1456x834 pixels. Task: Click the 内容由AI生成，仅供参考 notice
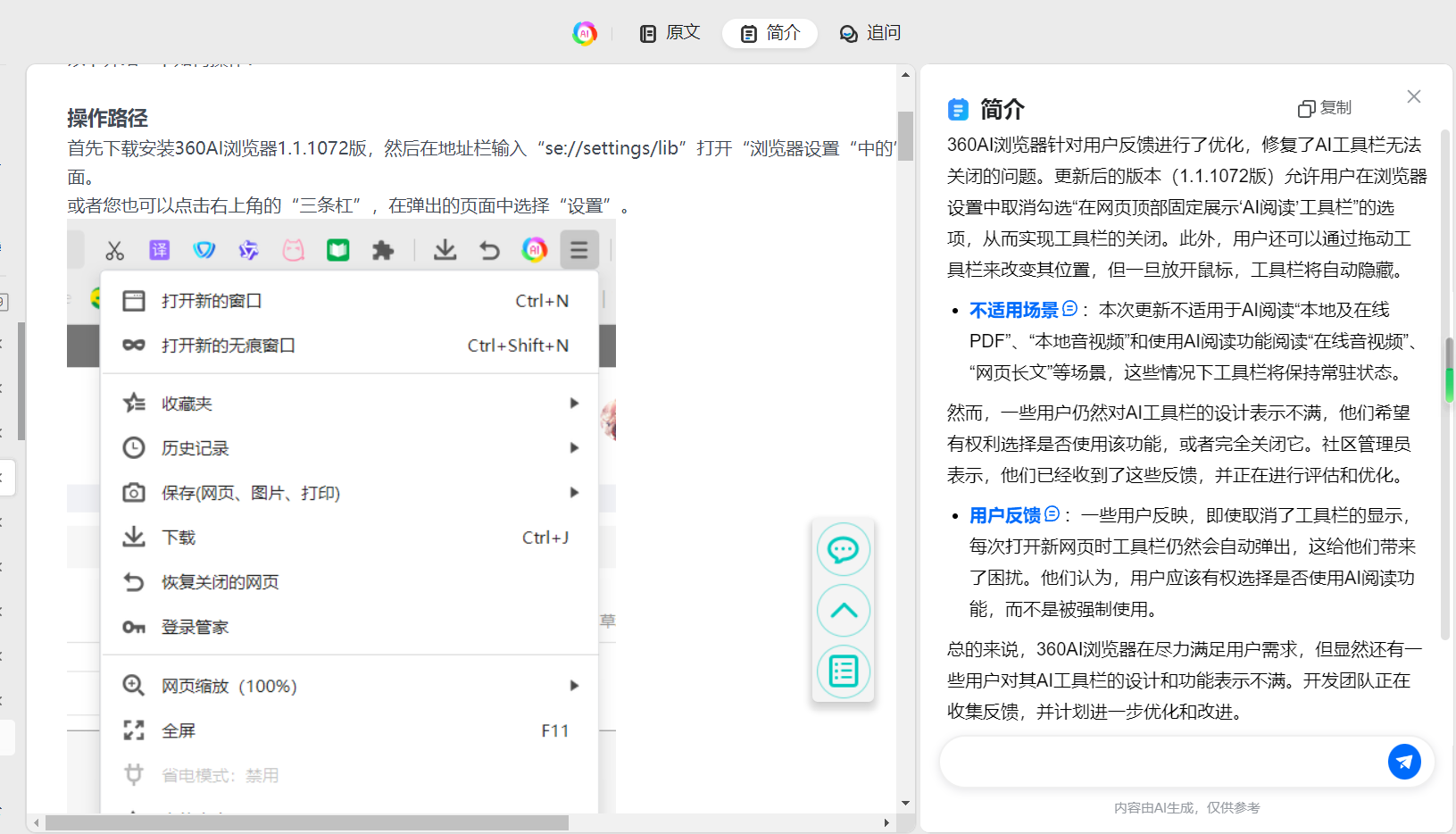pyautogui.click(x=1186, y=807)
